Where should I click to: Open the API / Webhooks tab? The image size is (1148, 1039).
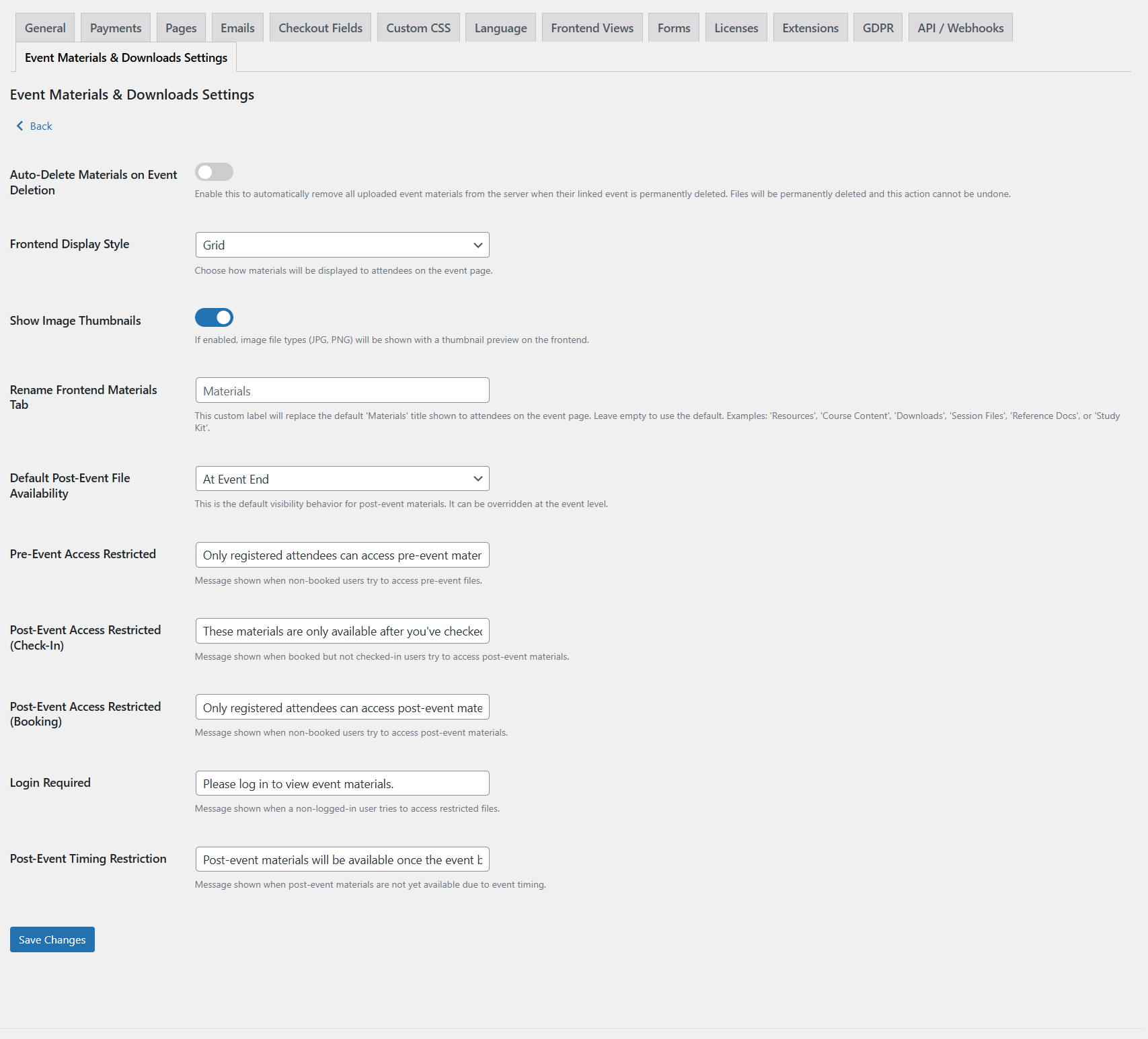(960, 28)
